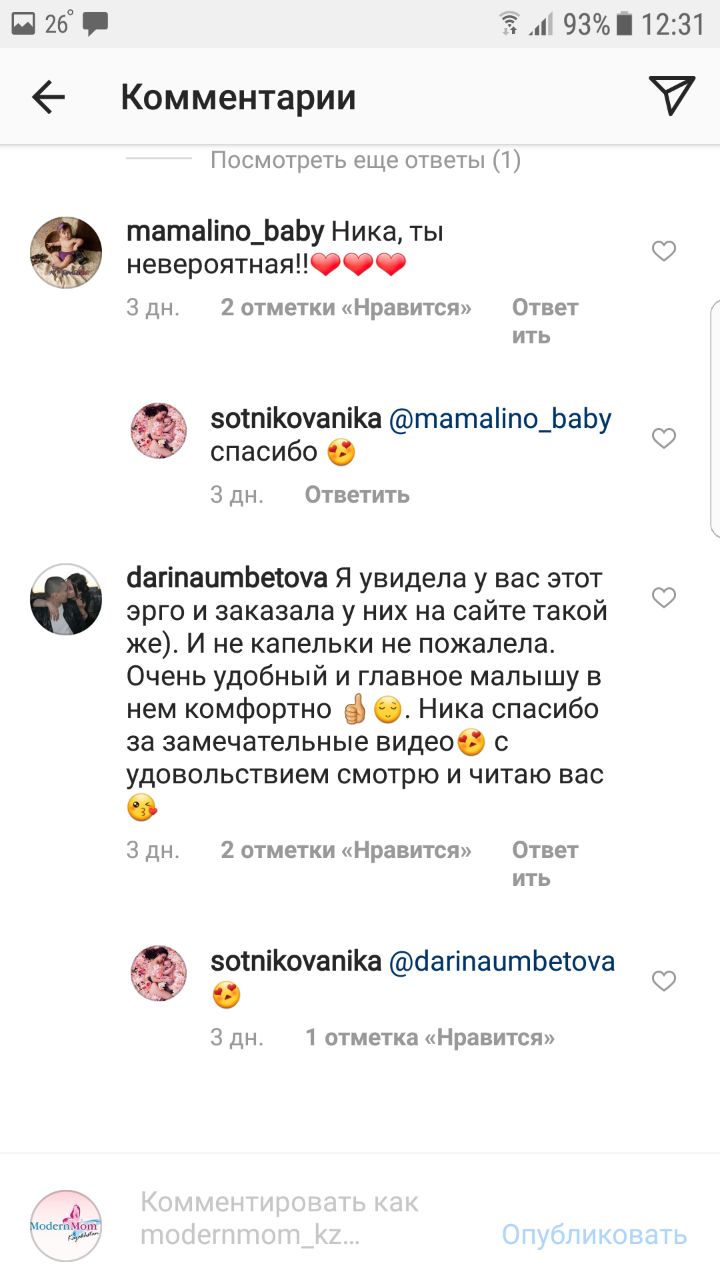Like sotnikovanika's reply to darinaumbetova
This screenshot has height=1280, width=720.
[664, 981]
